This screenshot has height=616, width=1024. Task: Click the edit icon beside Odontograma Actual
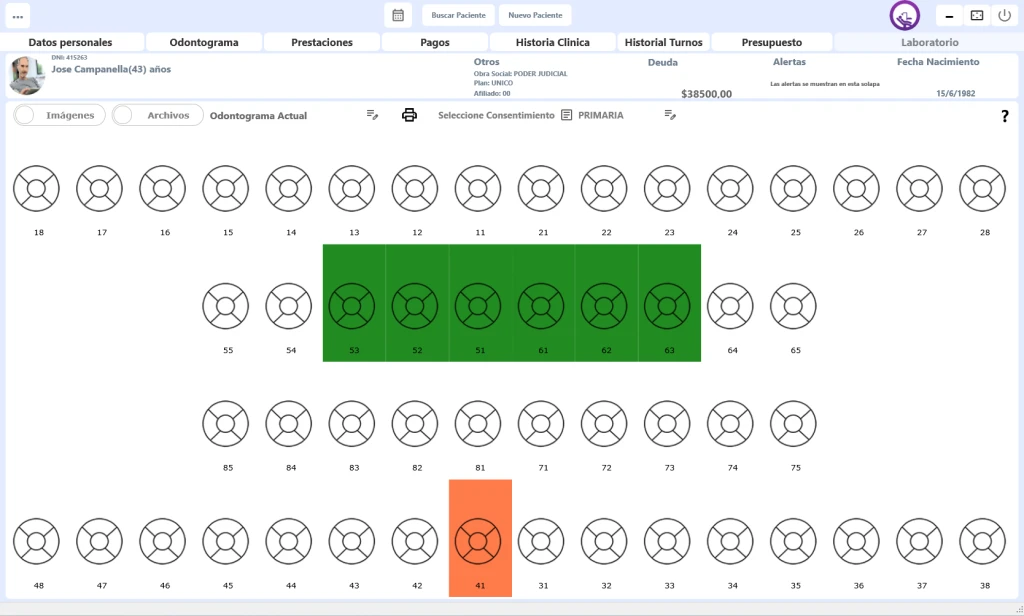pos(372,115)
